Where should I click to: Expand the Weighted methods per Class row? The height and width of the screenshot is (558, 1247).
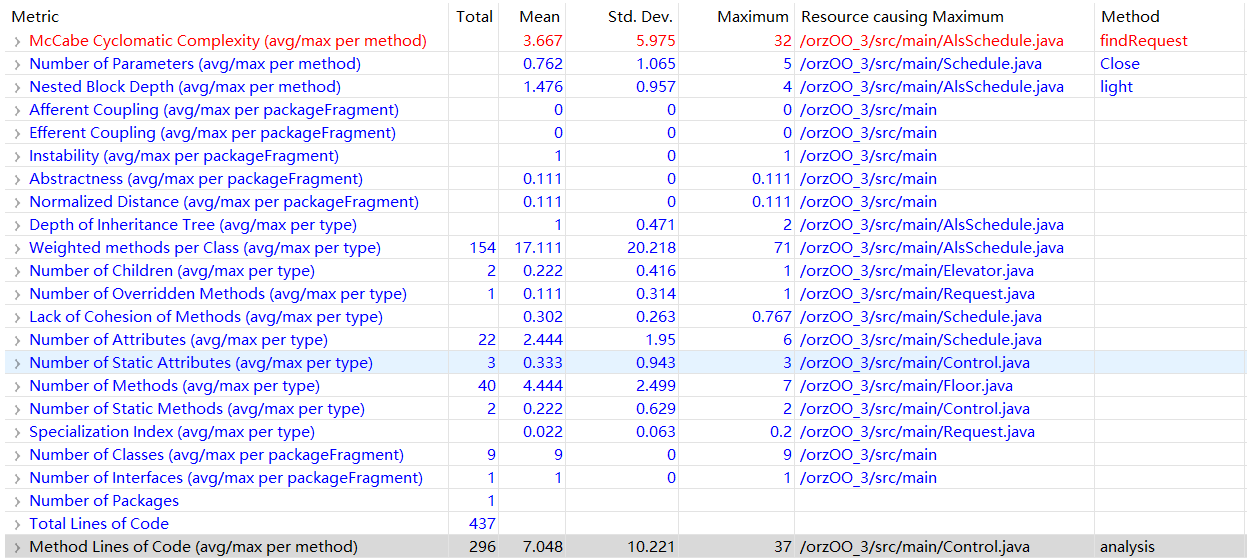pos(17,248)
